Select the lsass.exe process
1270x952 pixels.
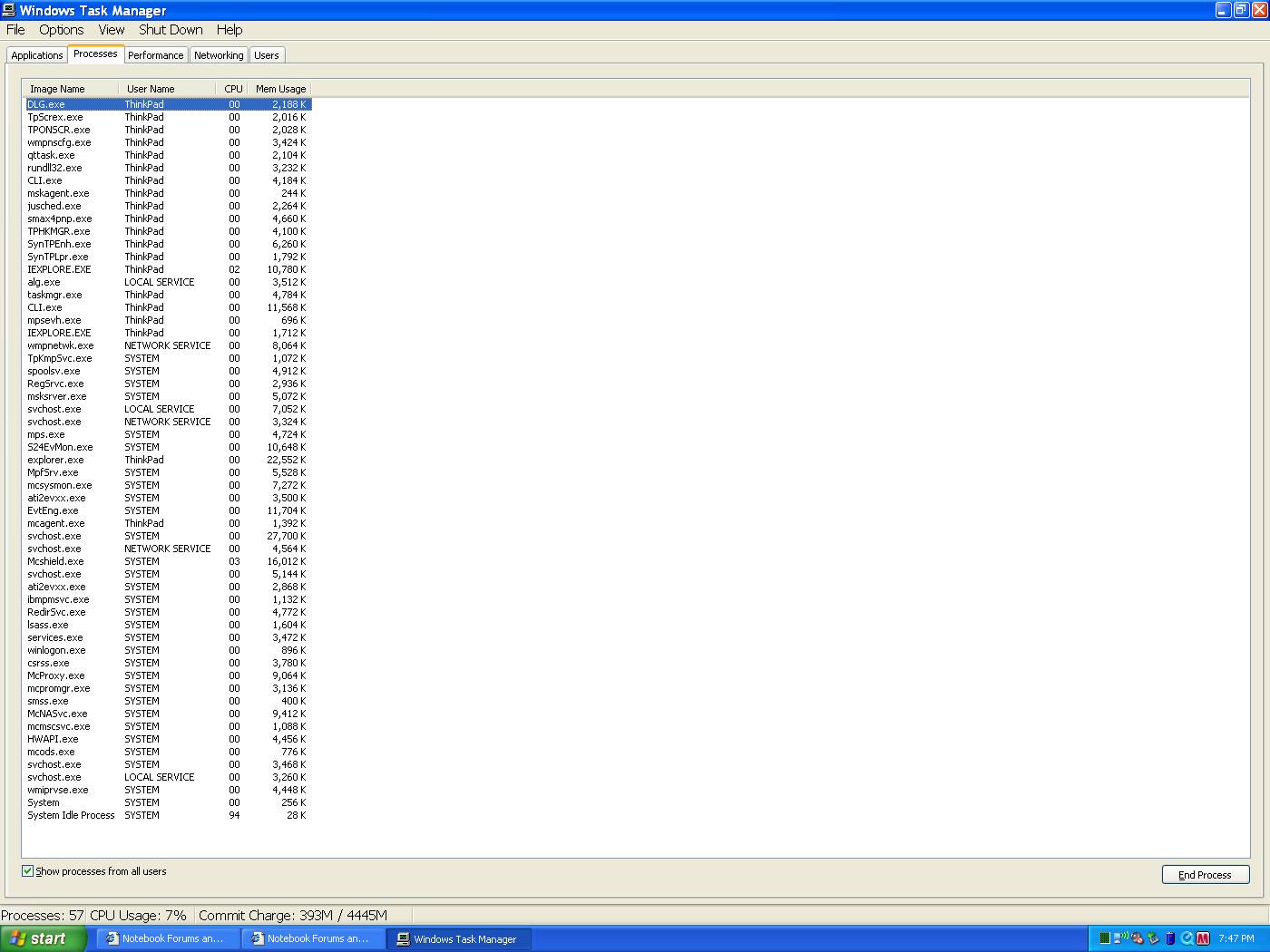169,625
